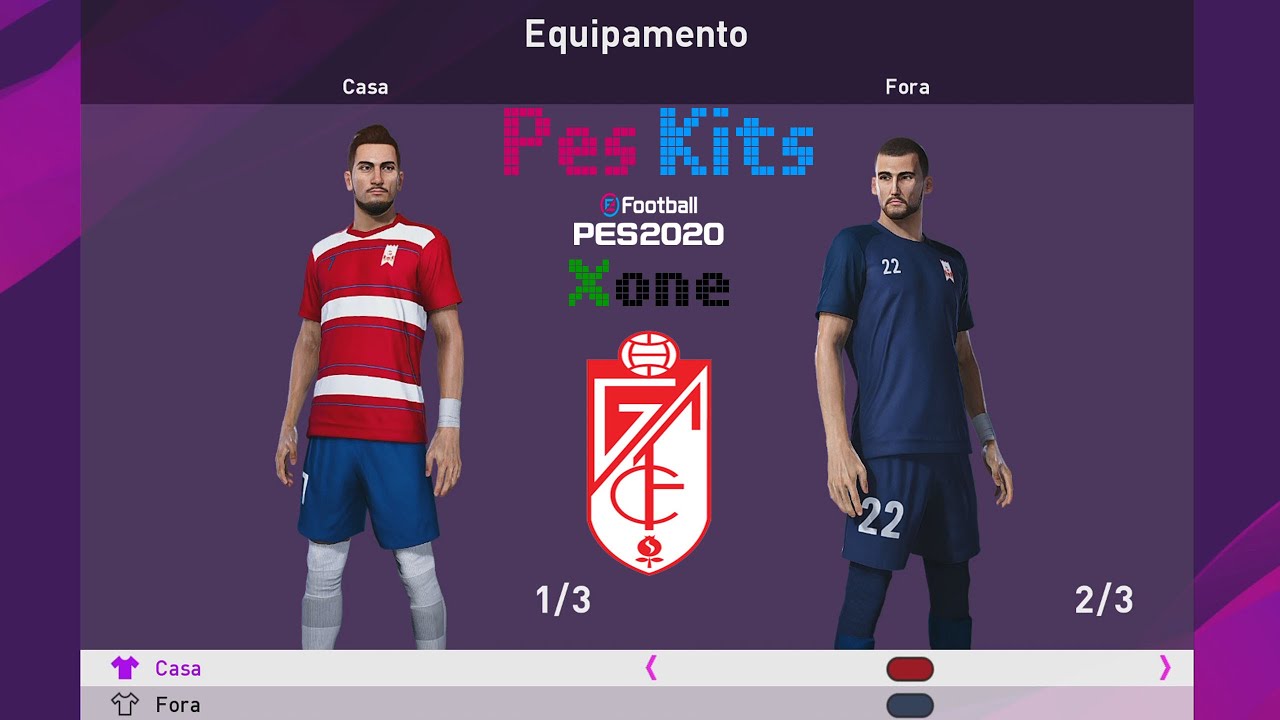This screenshot has width=1280, height=720.
Task: Click the Fora column header
Action: pyautogui.click(x=907, y=87)
